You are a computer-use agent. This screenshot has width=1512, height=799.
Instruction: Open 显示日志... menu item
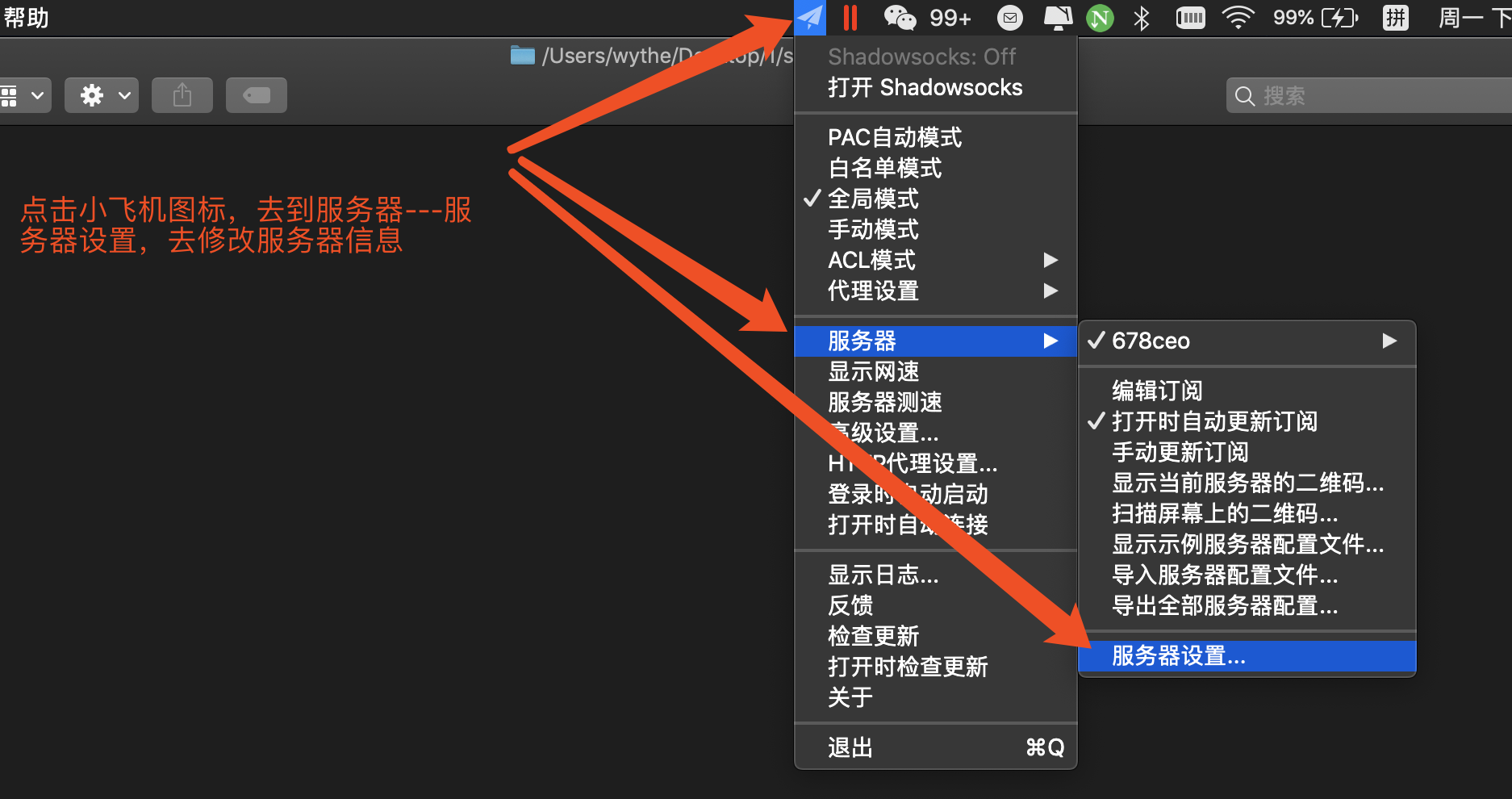936,575
